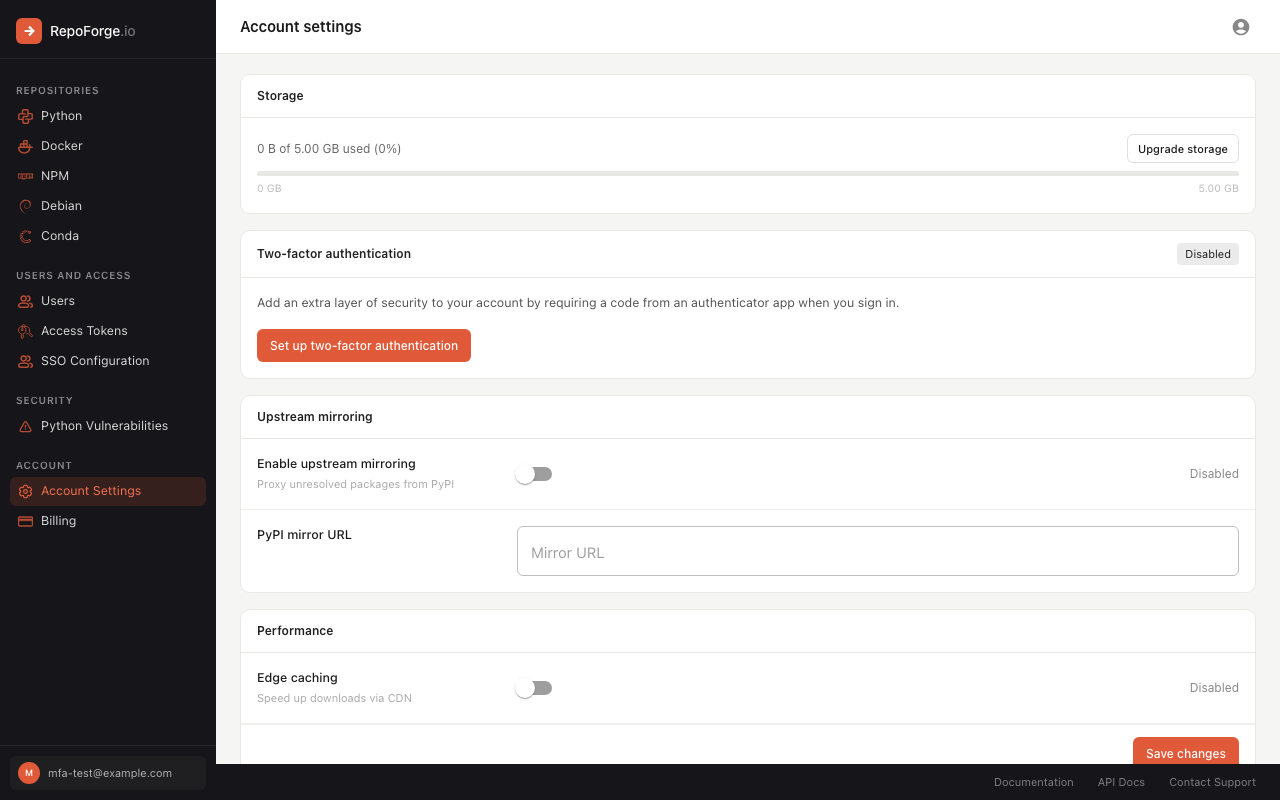Open the user profile icon in the header

point(1240,27)
